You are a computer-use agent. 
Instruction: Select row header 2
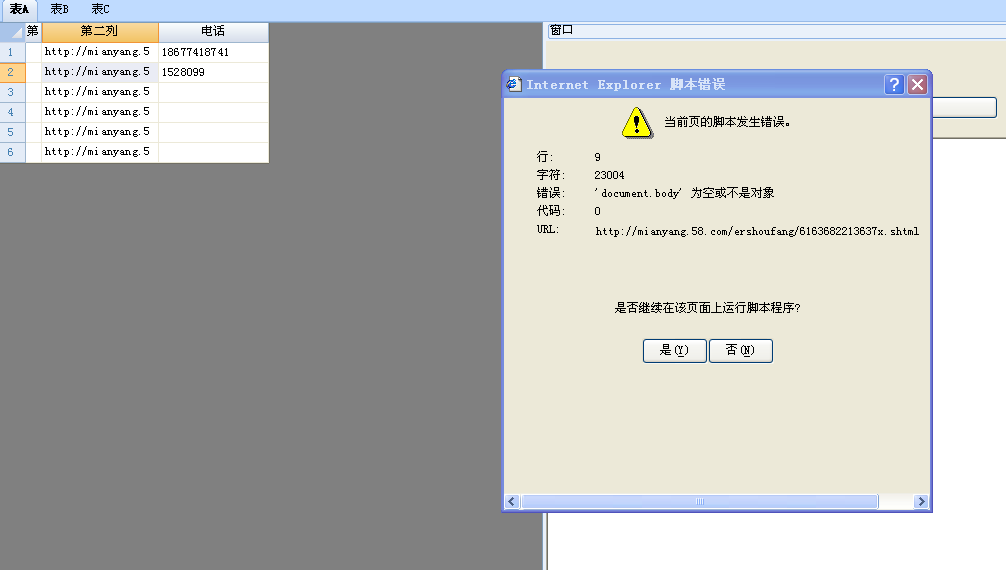(x=12, y=72)
